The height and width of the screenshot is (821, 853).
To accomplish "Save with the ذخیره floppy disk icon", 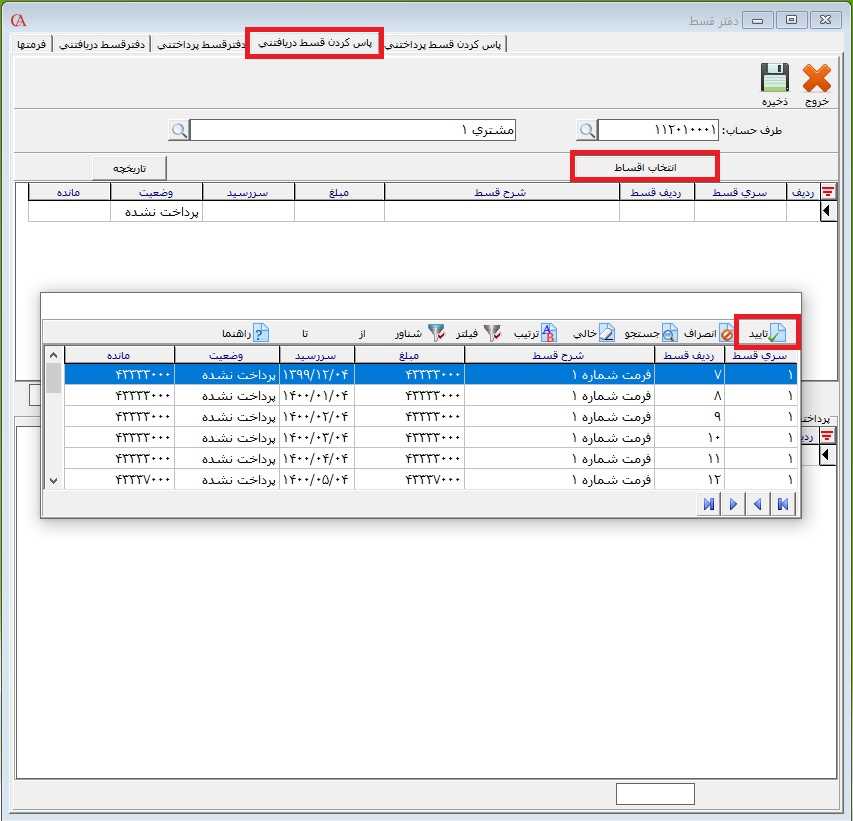I will click(x=775, y=79).
